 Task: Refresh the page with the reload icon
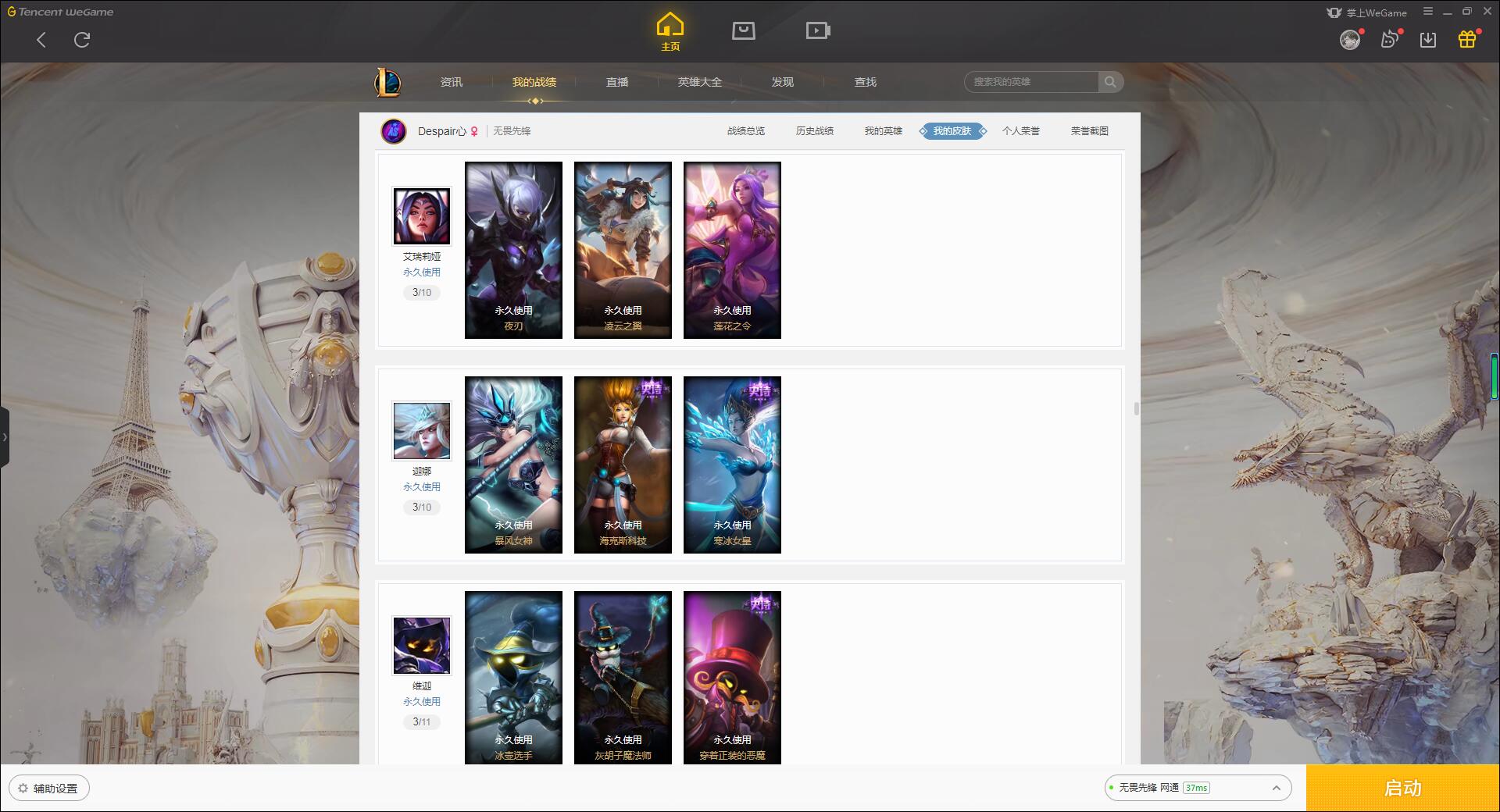point(82,40)
